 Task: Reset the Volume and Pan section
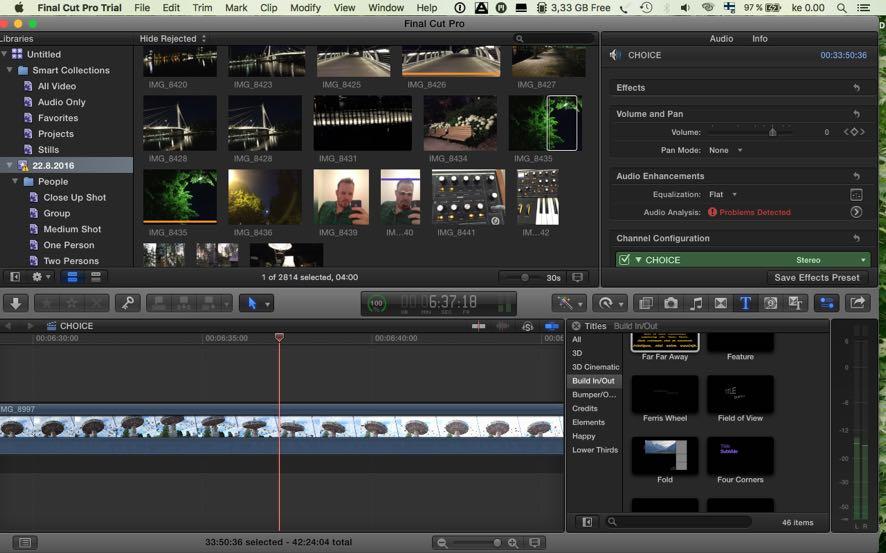point(857,114)
